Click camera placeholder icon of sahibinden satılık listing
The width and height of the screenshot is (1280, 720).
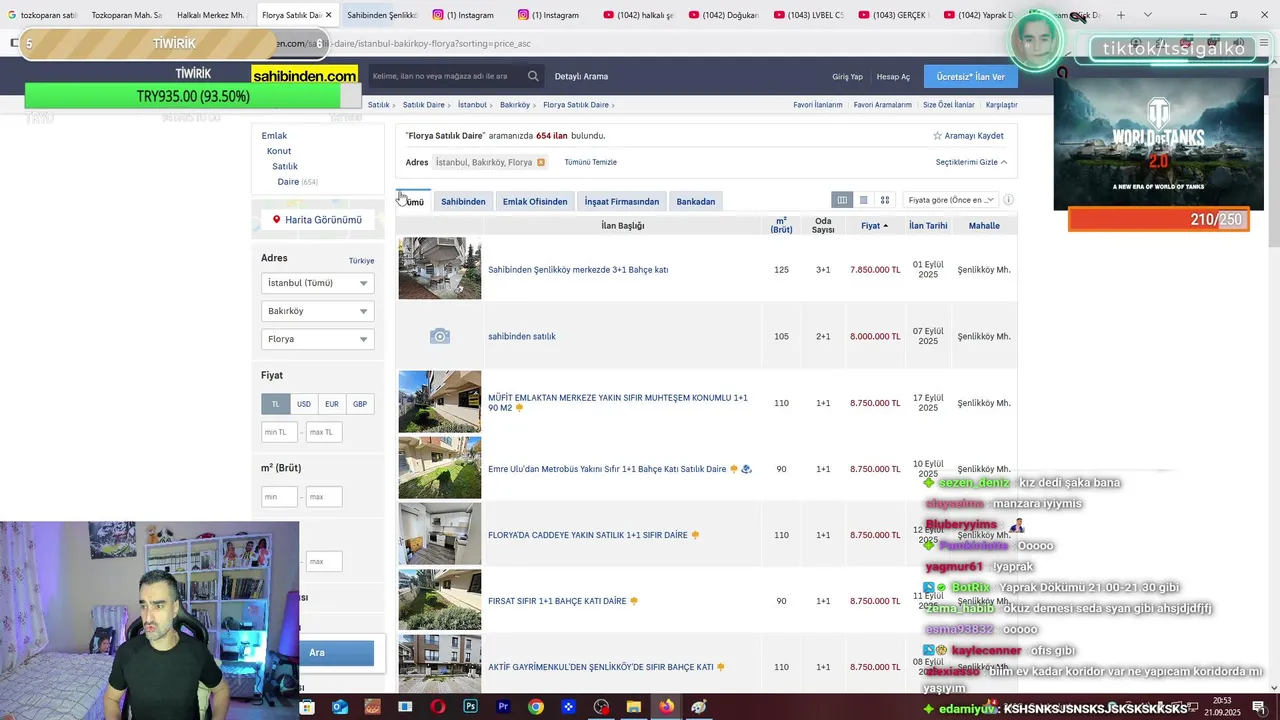440,336
